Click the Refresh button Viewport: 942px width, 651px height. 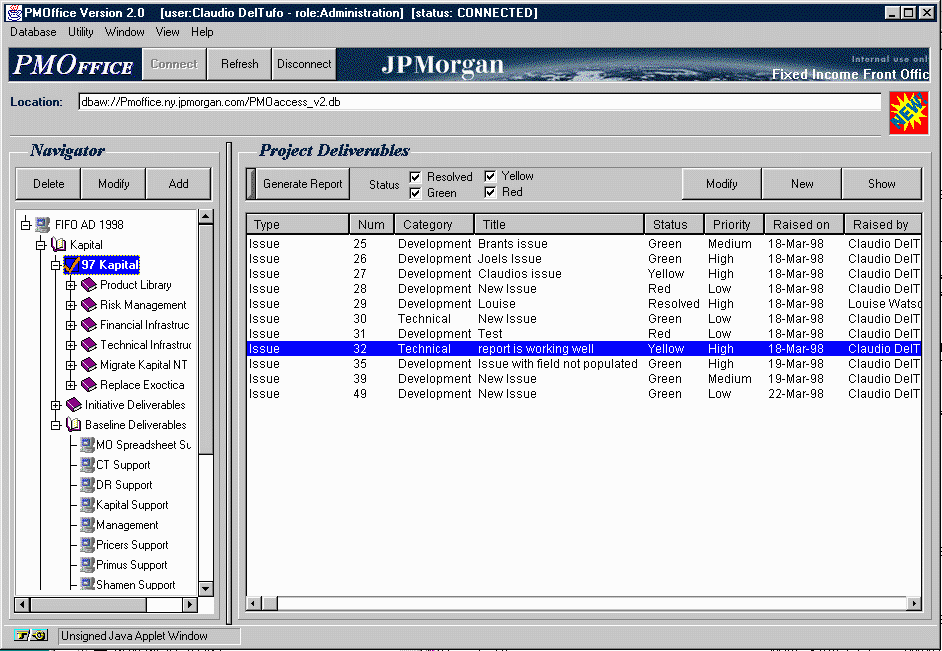[239, 64]
